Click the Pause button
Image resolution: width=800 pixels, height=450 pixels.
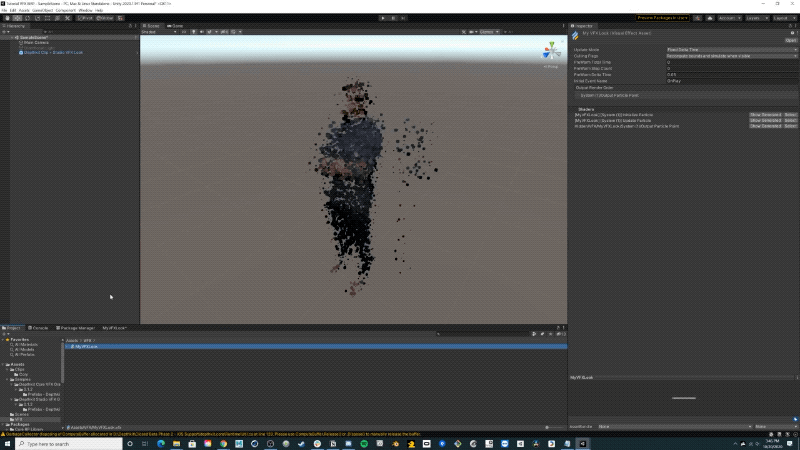pyautogui.click(x=393, y=18)
